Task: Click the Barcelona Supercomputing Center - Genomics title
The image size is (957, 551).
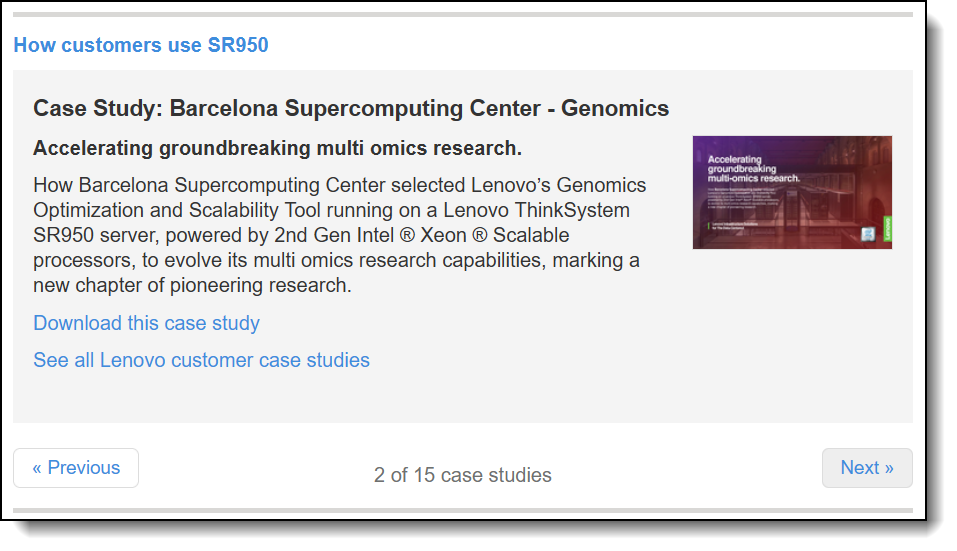Action: pos(351,108)
